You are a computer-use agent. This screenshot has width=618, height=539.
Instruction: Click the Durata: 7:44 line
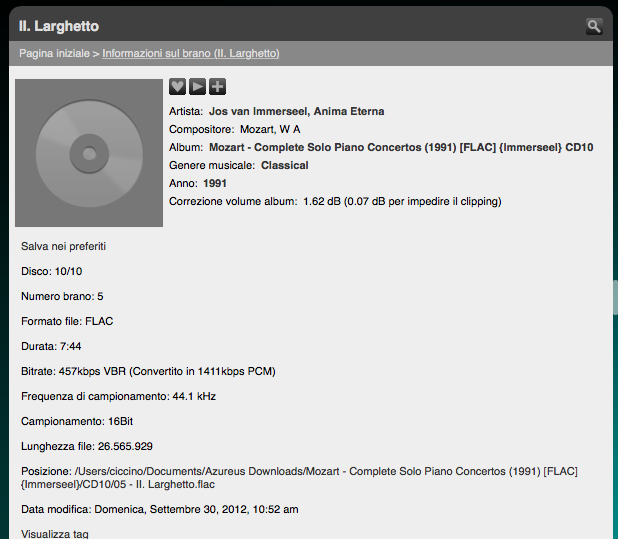[x=51, y=346]
